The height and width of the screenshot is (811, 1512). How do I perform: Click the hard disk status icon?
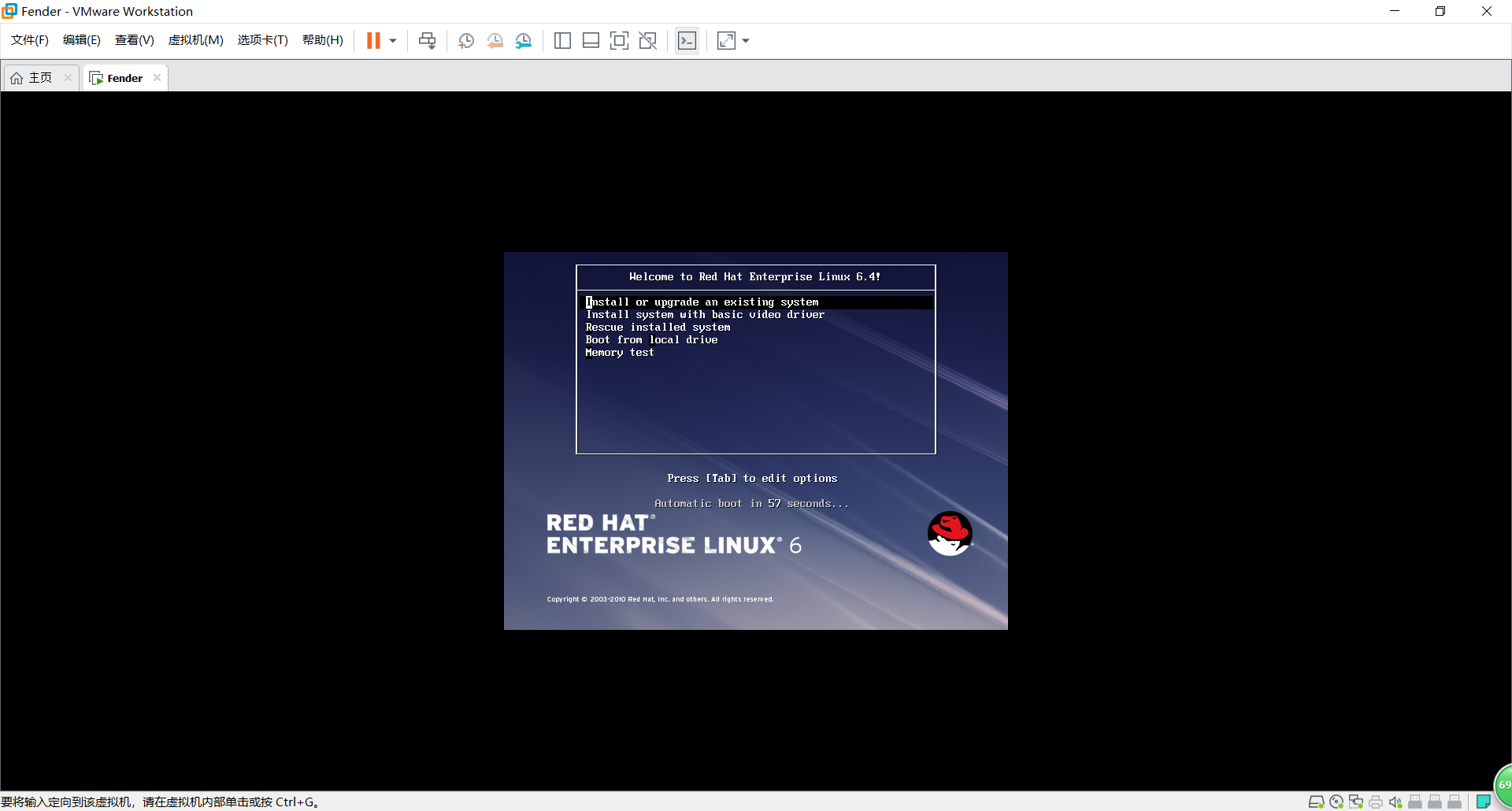(1316, 802)
